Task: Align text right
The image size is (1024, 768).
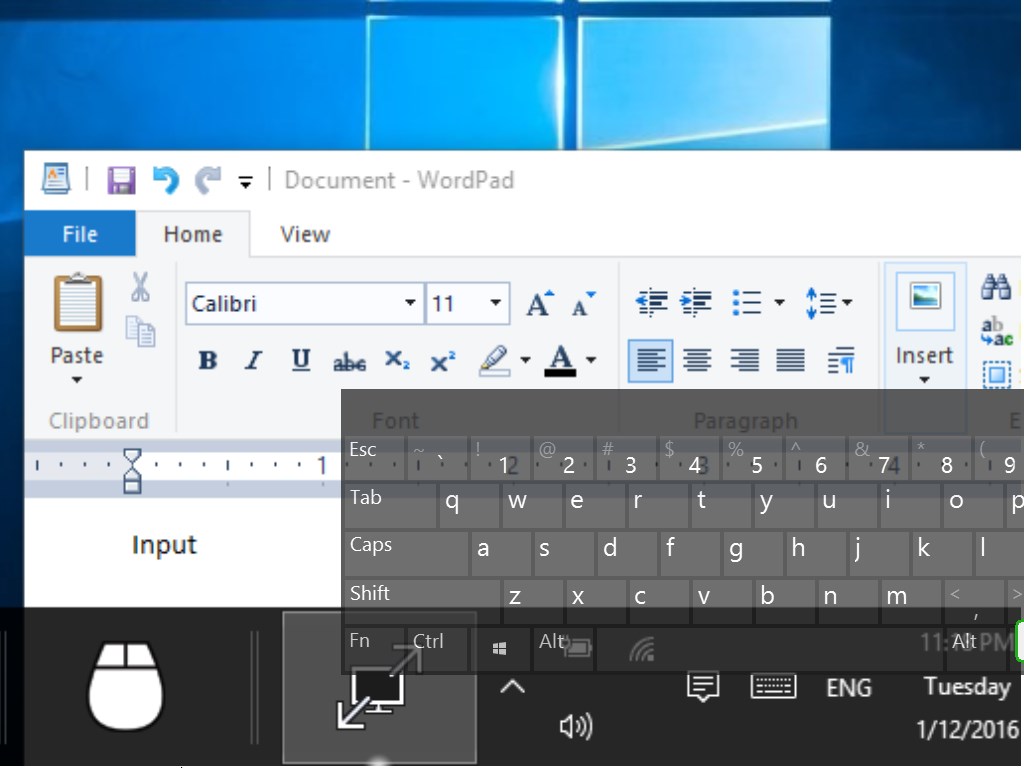Action: click(x=744, y=360)
